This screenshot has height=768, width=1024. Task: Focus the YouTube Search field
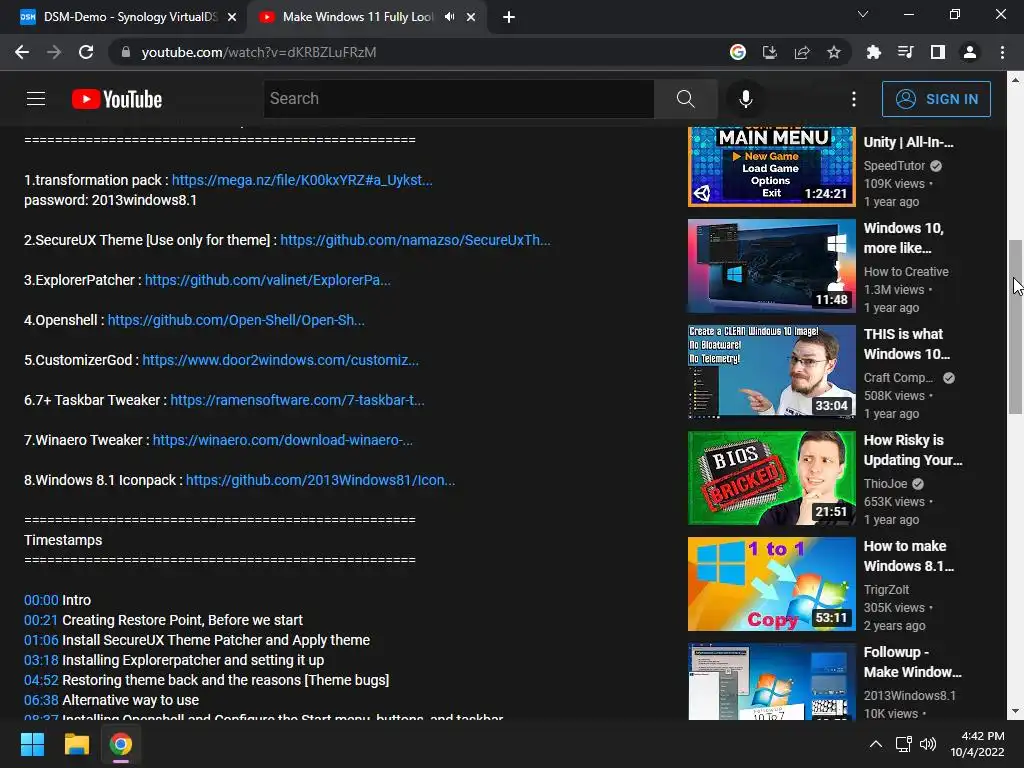(458, 99)
